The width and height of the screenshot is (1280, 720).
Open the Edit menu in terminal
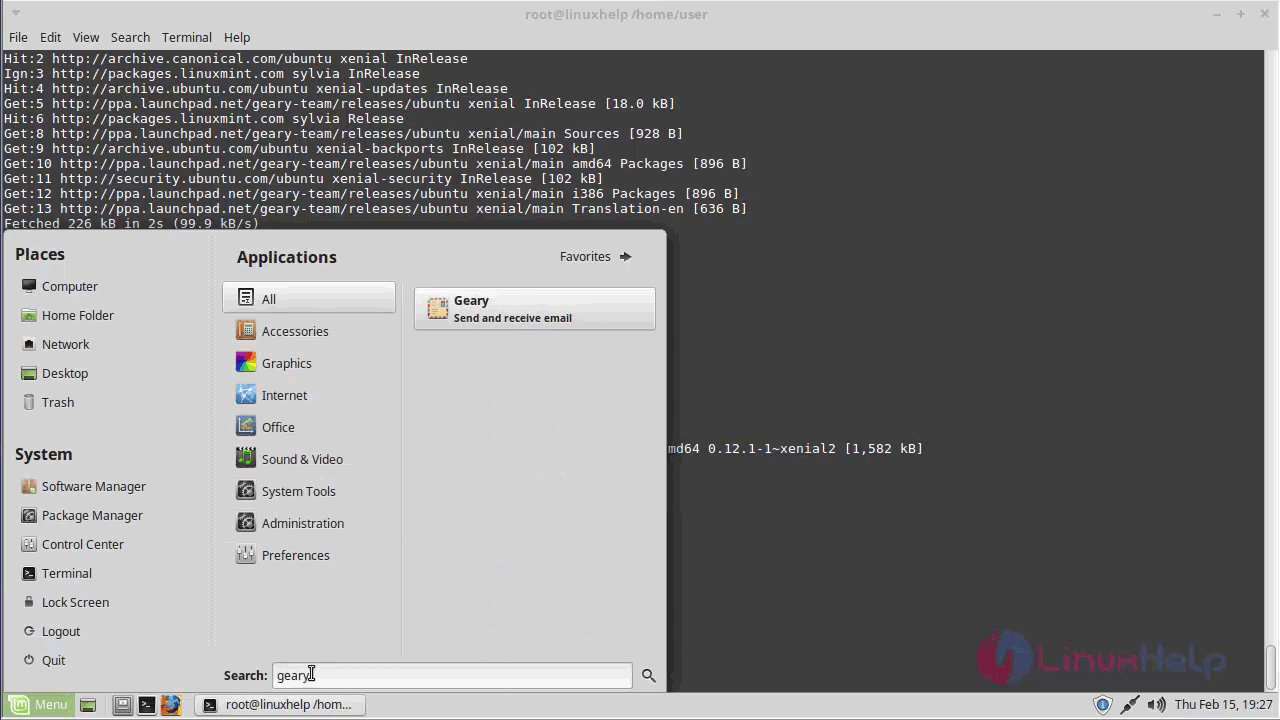click(x=50, y=37)
